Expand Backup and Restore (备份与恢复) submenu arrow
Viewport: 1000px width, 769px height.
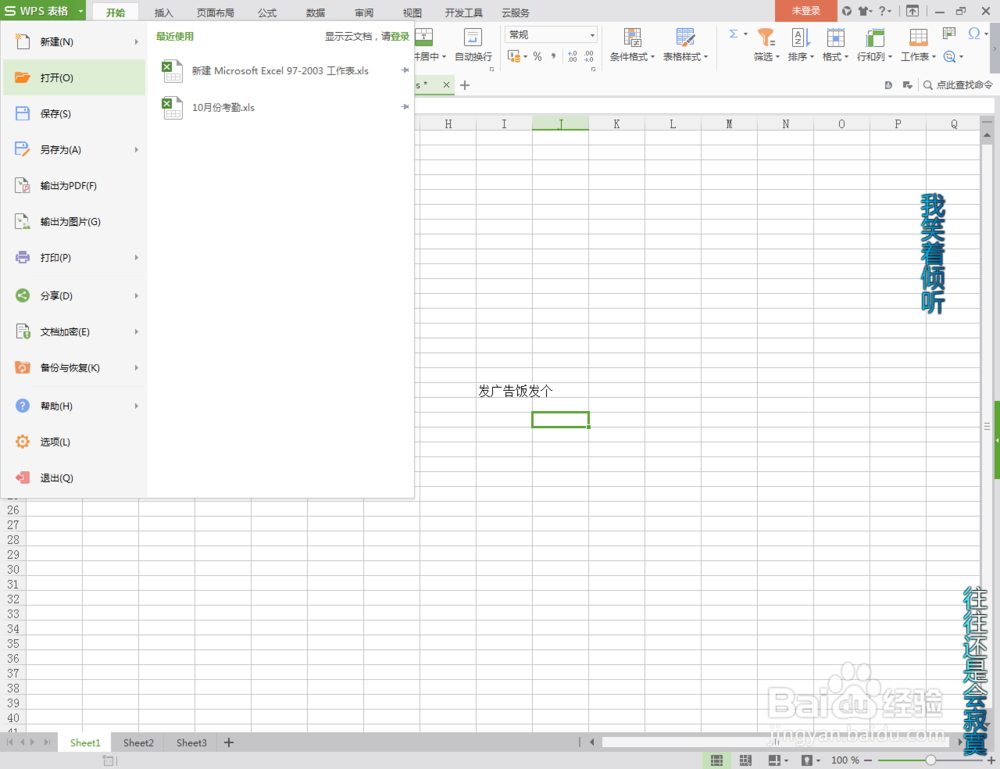pyautogui.click(x=136, y=368)
